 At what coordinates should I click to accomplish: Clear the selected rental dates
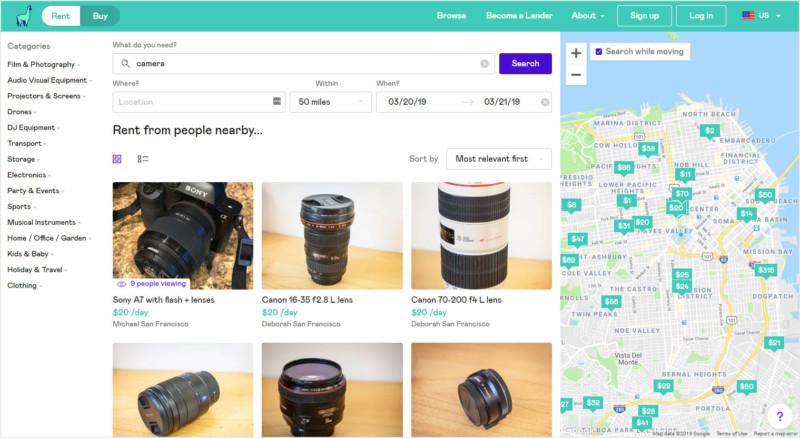pos(545,102)
